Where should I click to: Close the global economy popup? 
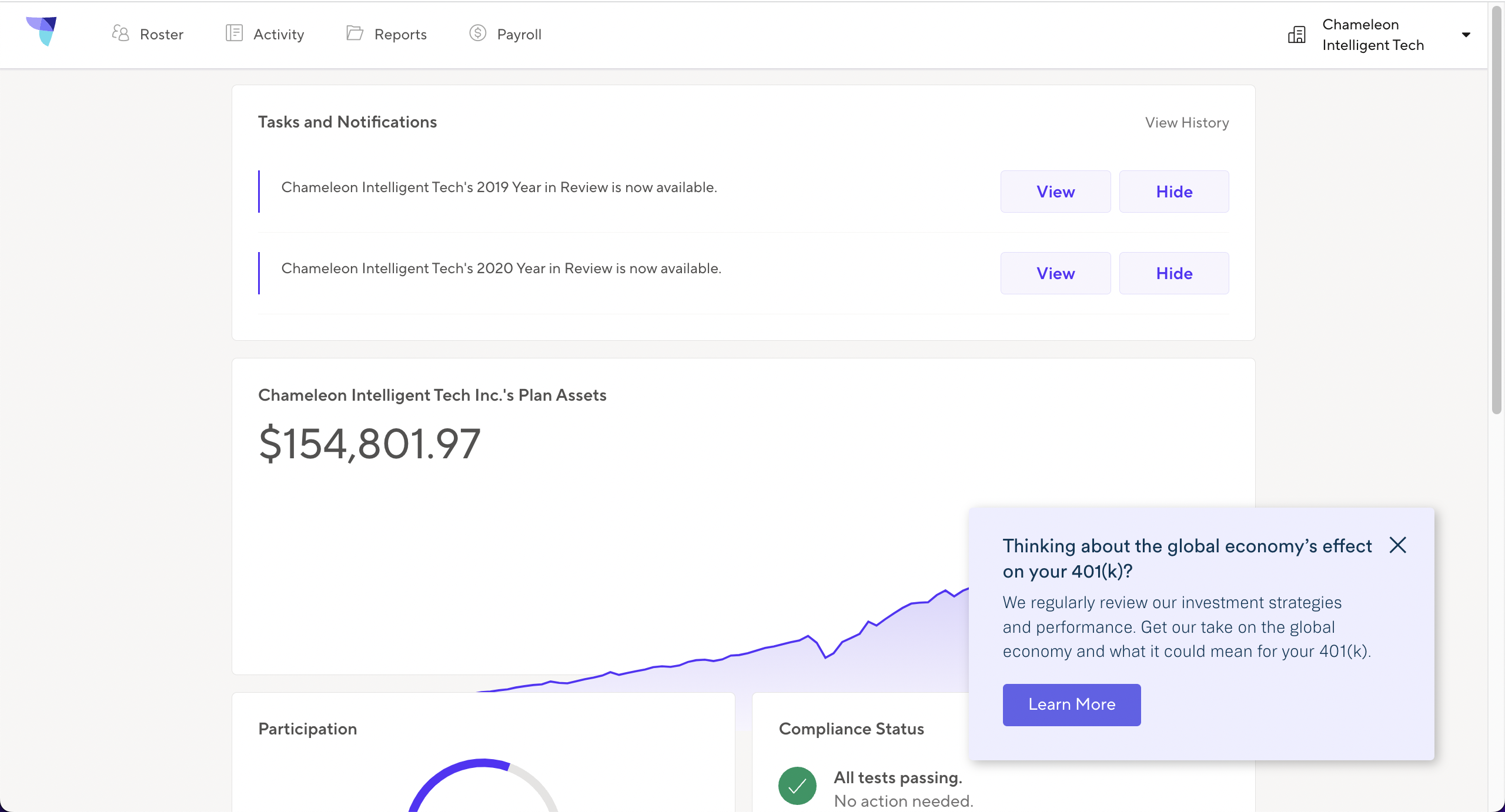tap(1398, 545)
